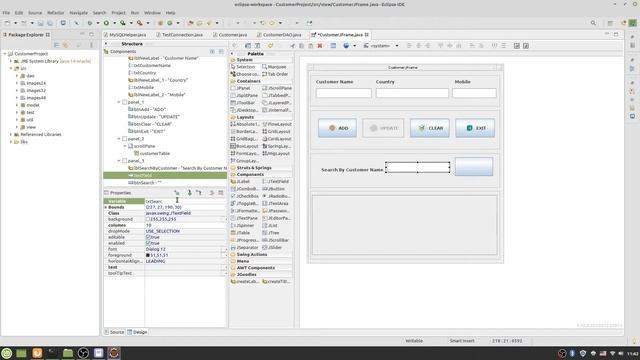Click the ADD button in the form preview
The width and height of the screenshot is (640, 360).
click(x=337, y=128)
